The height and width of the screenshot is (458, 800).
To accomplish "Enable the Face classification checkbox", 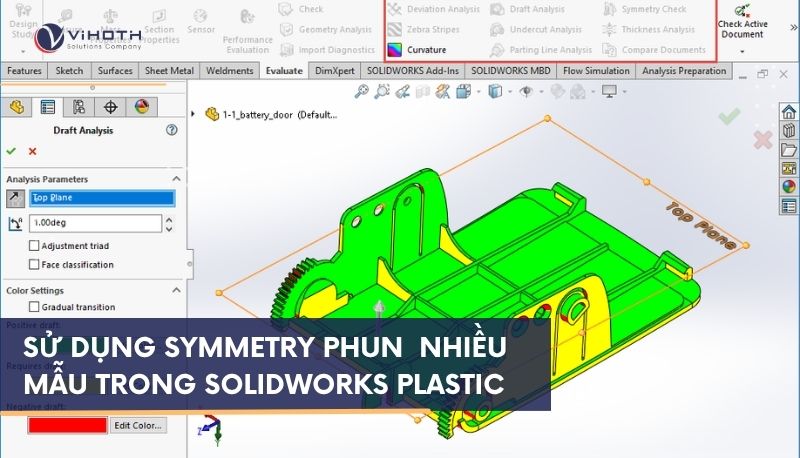I will [x=34, y=265].
